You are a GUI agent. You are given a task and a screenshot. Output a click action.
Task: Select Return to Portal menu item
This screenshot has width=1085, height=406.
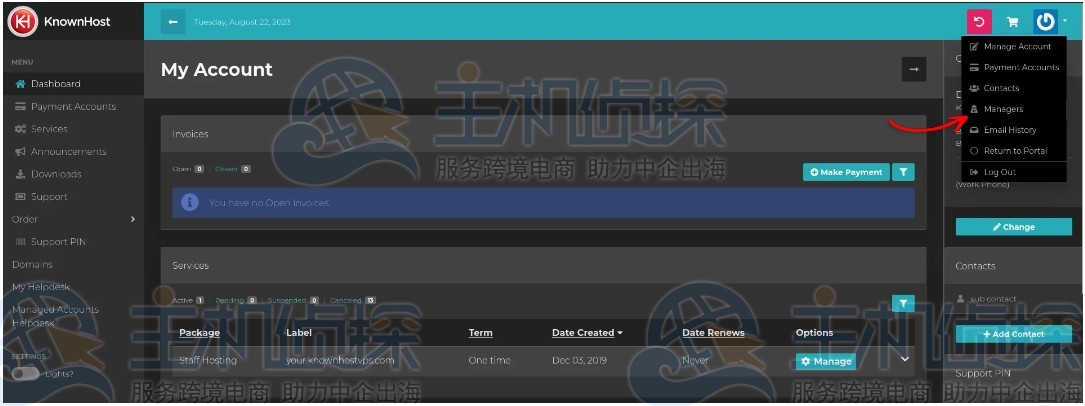pos(1014,151)
